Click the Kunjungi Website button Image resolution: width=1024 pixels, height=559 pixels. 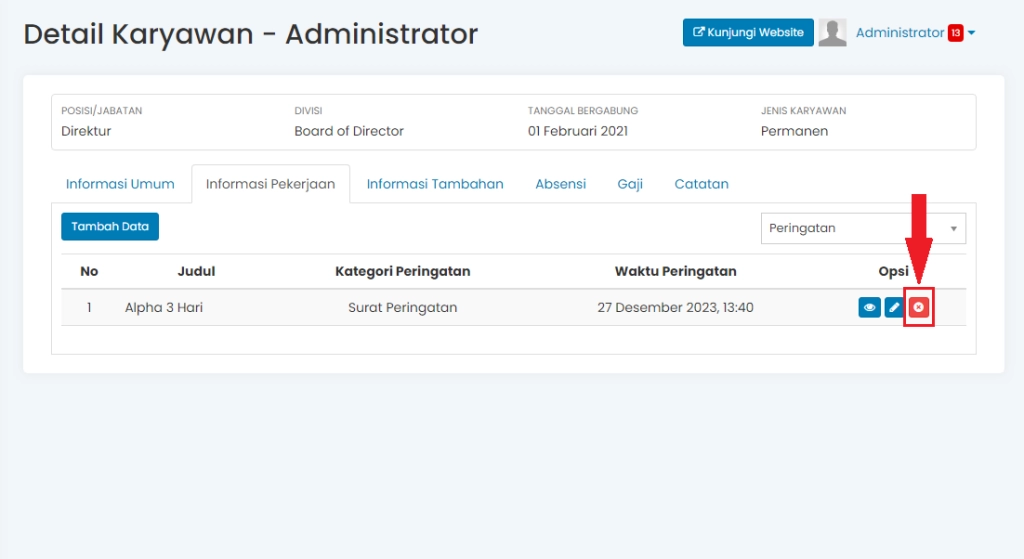click(748, 33)
